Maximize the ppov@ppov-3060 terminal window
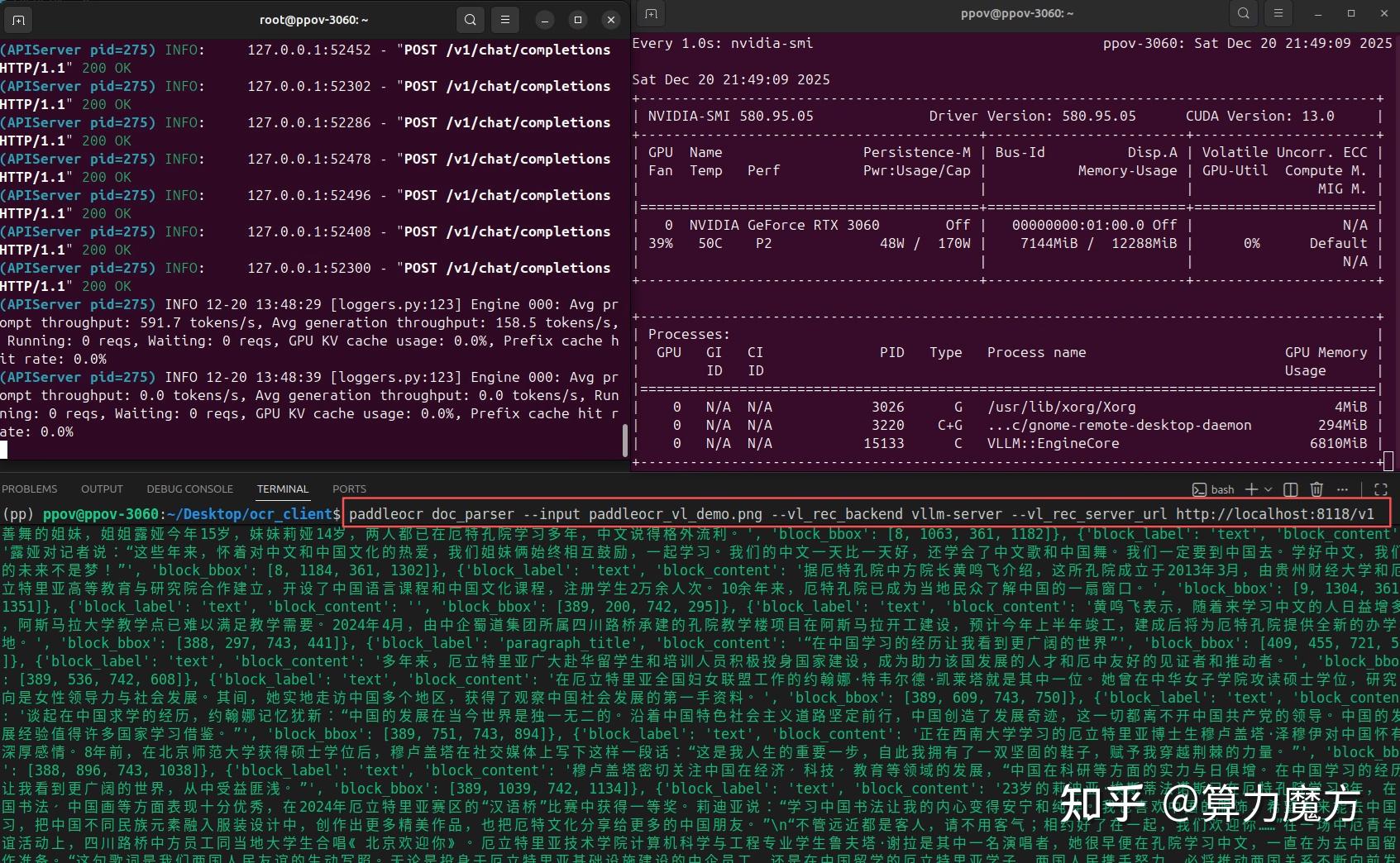This screenshot has width=1400, height=863. pyautogui.click(x=1351, y=13)
